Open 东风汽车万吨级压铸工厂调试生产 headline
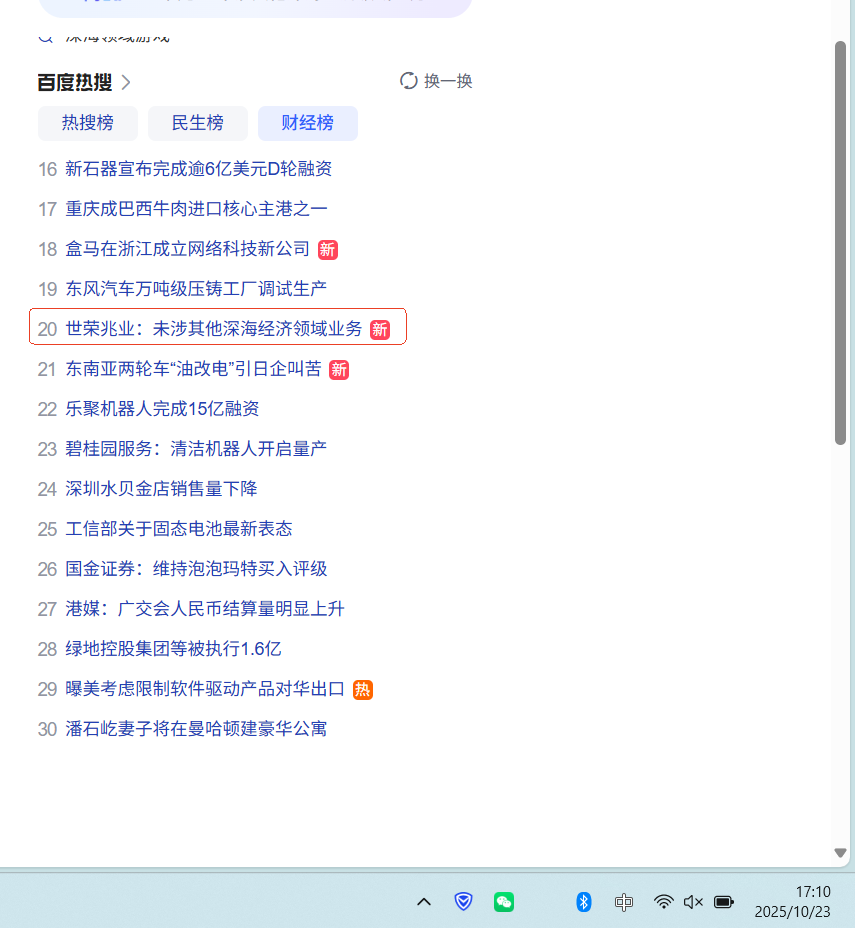 [x=196, y=289]
